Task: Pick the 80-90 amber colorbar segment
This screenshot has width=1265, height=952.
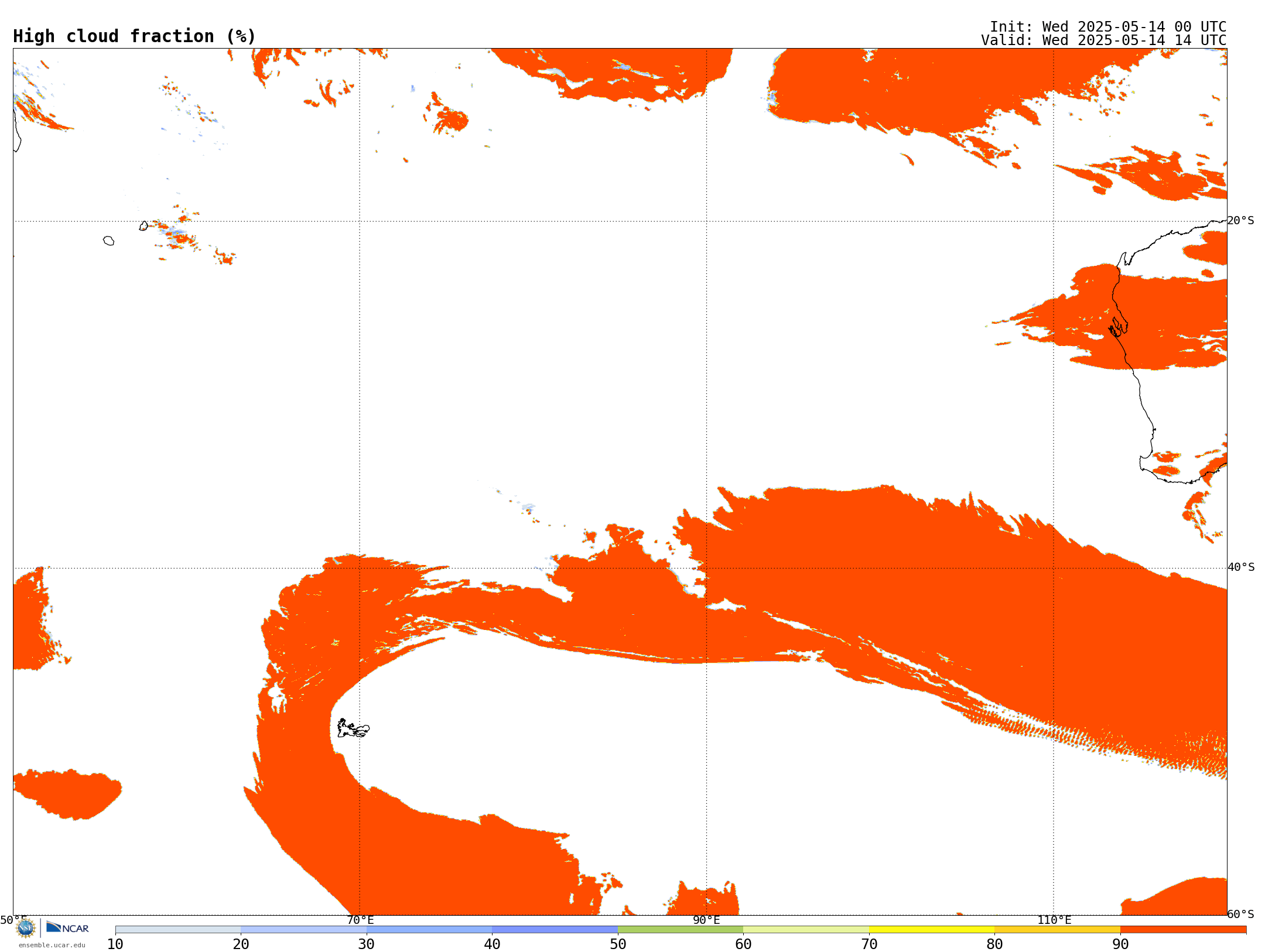Action: pos(1057,930)
